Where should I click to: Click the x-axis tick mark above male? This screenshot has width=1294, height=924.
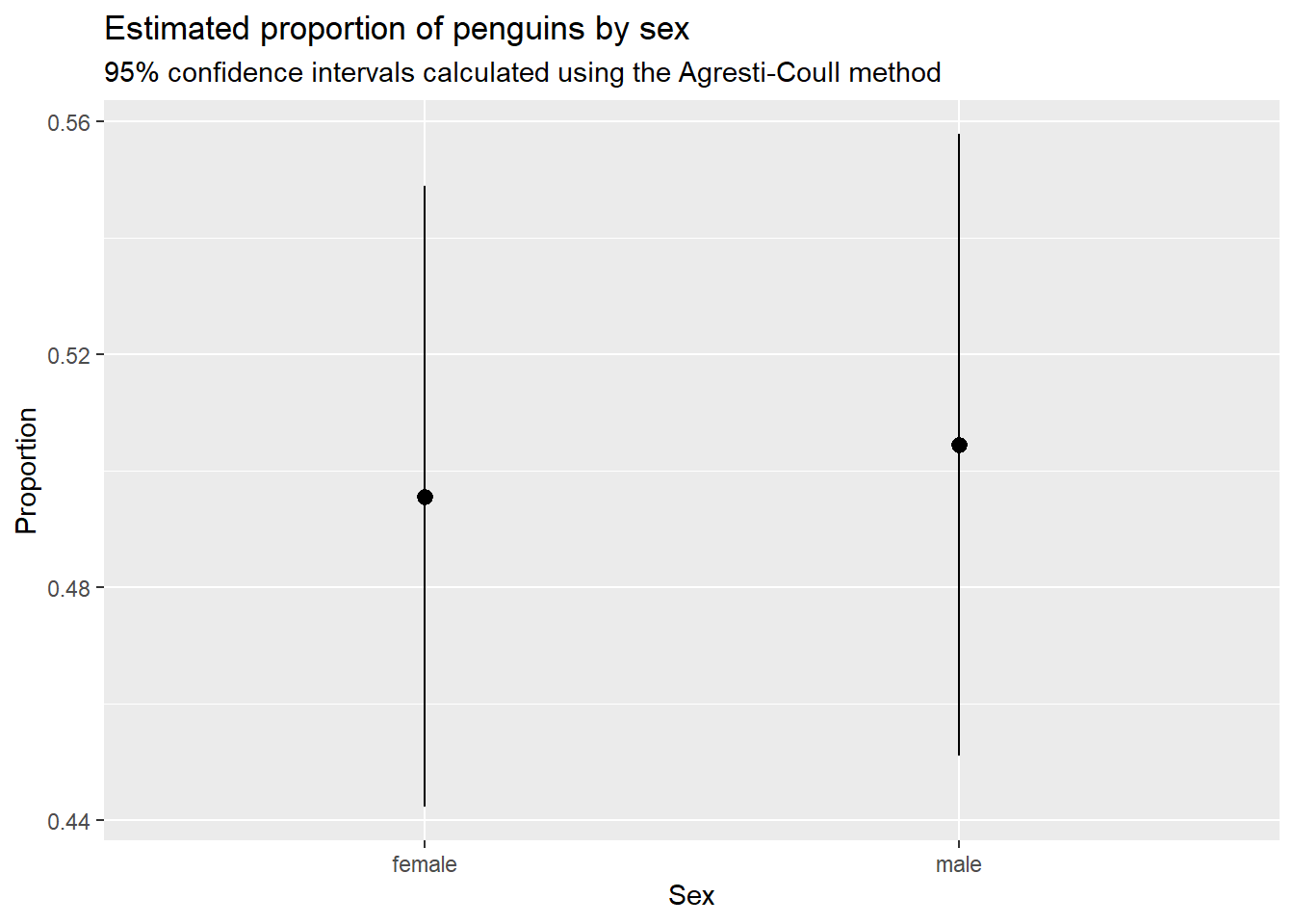[959, 844]
